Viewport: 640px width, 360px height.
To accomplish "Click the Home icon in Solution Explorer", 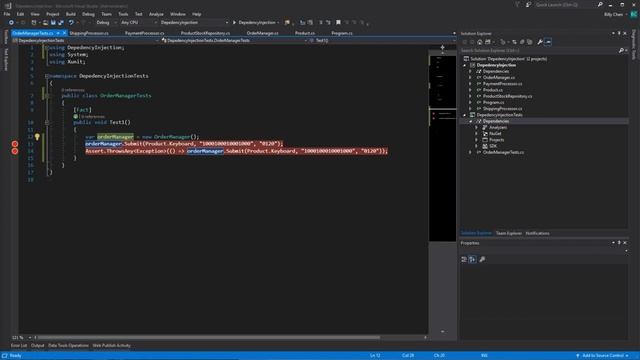I will pyautogui.click(x=480, y=42).
